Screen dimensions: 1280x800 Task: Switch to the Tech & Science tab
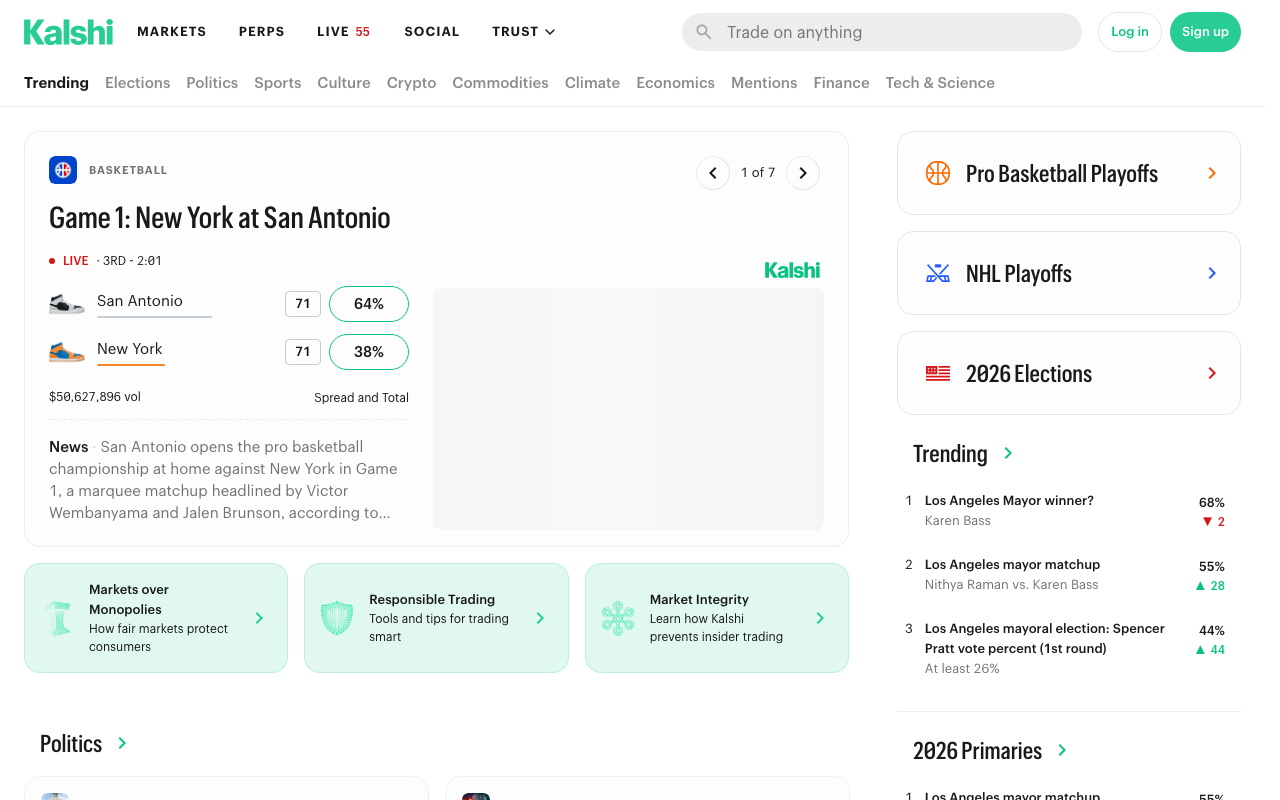940,83
